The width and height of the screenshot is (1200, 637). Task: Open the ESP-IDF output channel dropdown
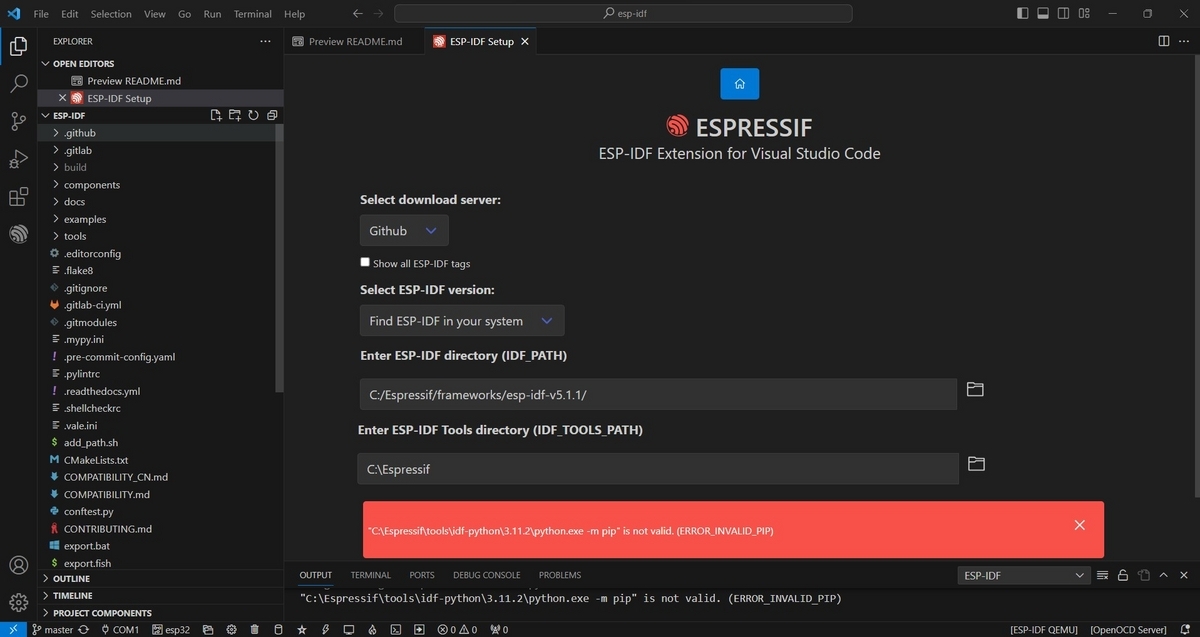(x=1024, y=575)
